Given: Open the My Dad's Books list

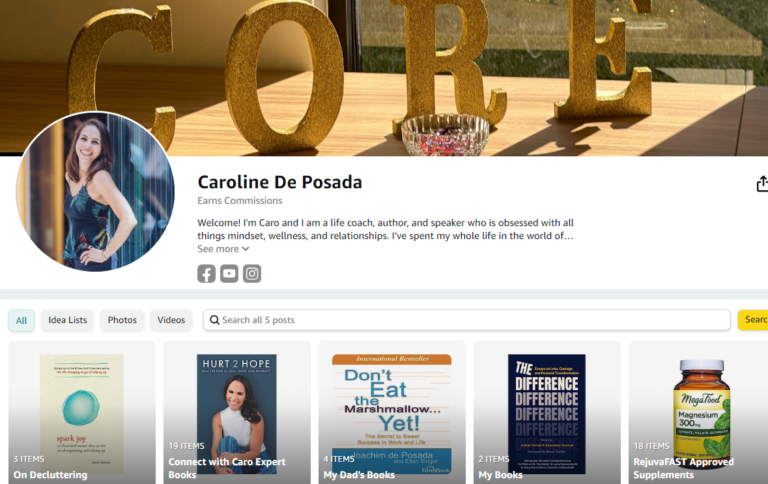Looking at the screenshot, I should (392, 412).
